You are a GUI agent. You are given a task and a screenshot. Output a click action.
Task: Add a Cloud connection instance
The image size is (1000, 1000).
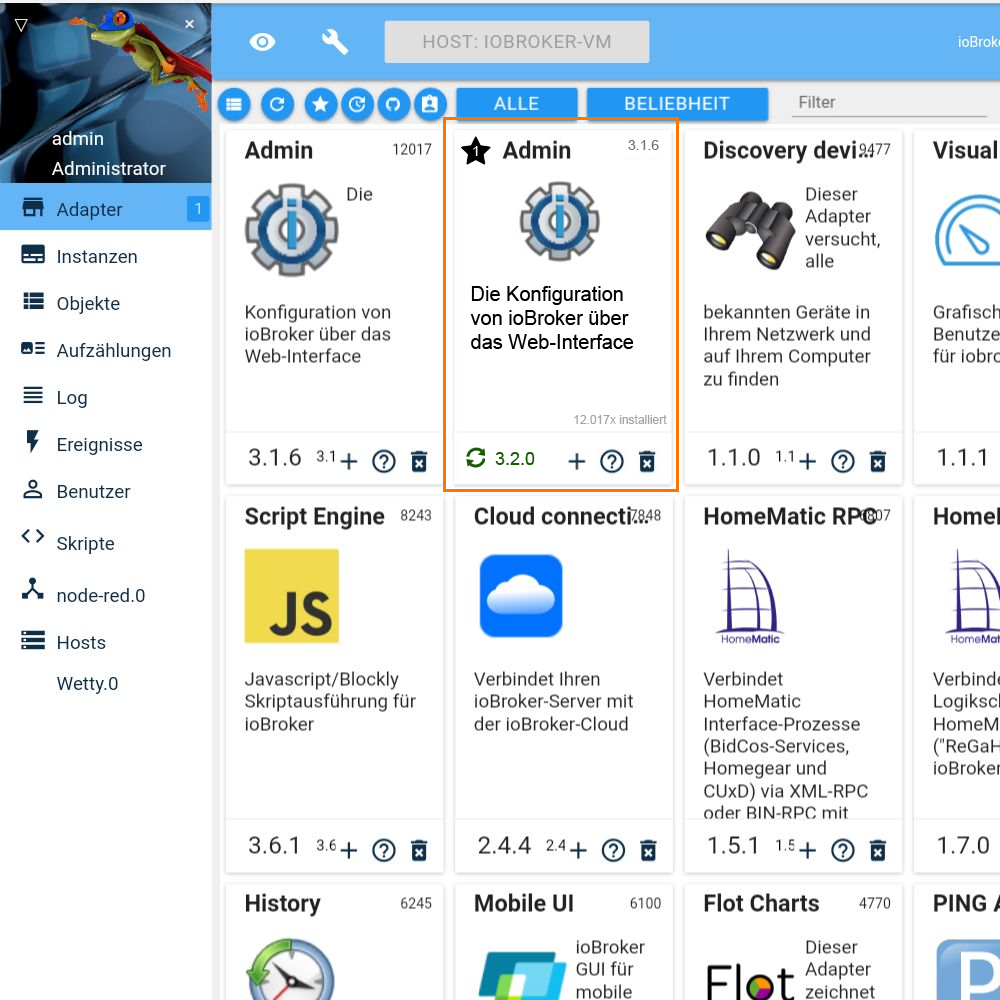tap(578, 850)
